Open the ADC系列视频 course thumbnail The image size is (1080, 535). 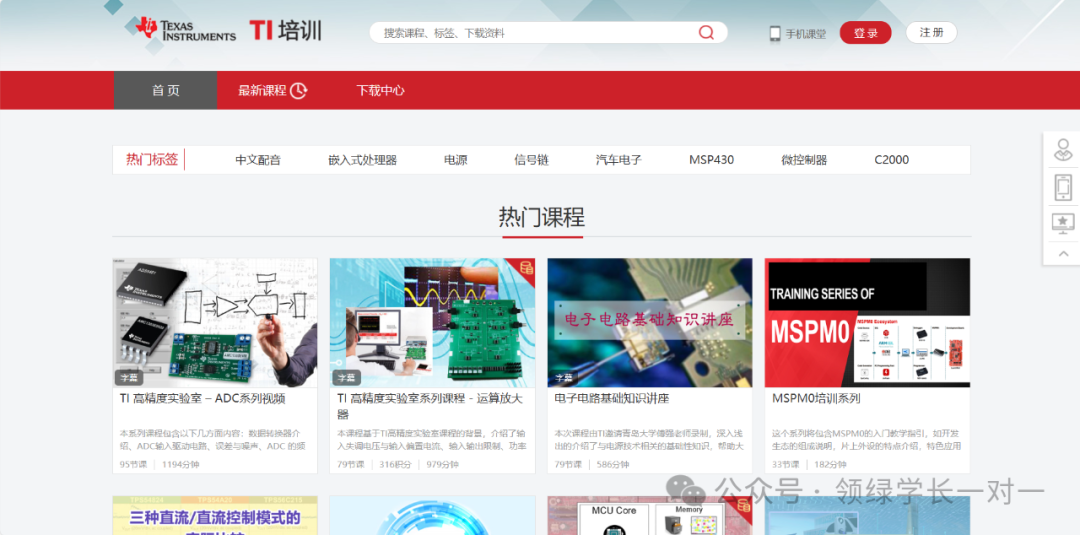tap(215, 323)
